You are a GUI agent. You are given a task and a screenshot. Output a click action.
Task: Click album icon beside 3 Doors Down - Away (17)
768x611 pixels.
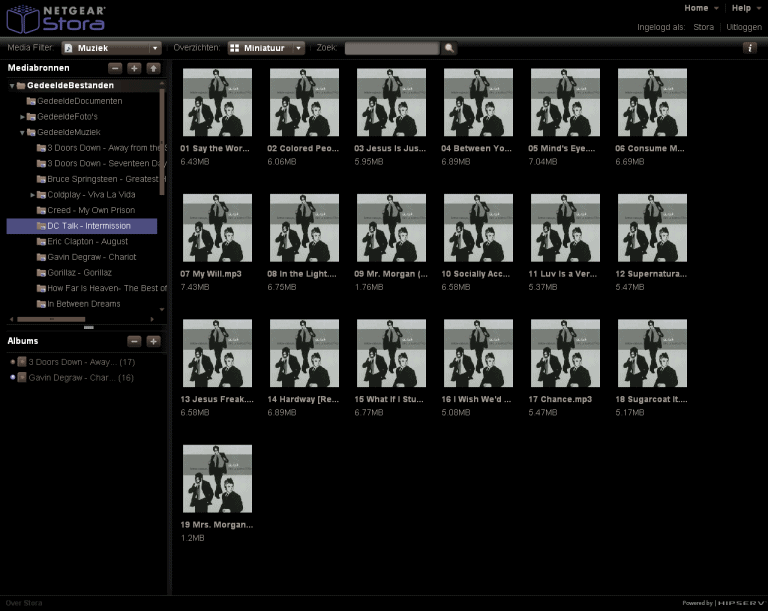tap(22, 362)
